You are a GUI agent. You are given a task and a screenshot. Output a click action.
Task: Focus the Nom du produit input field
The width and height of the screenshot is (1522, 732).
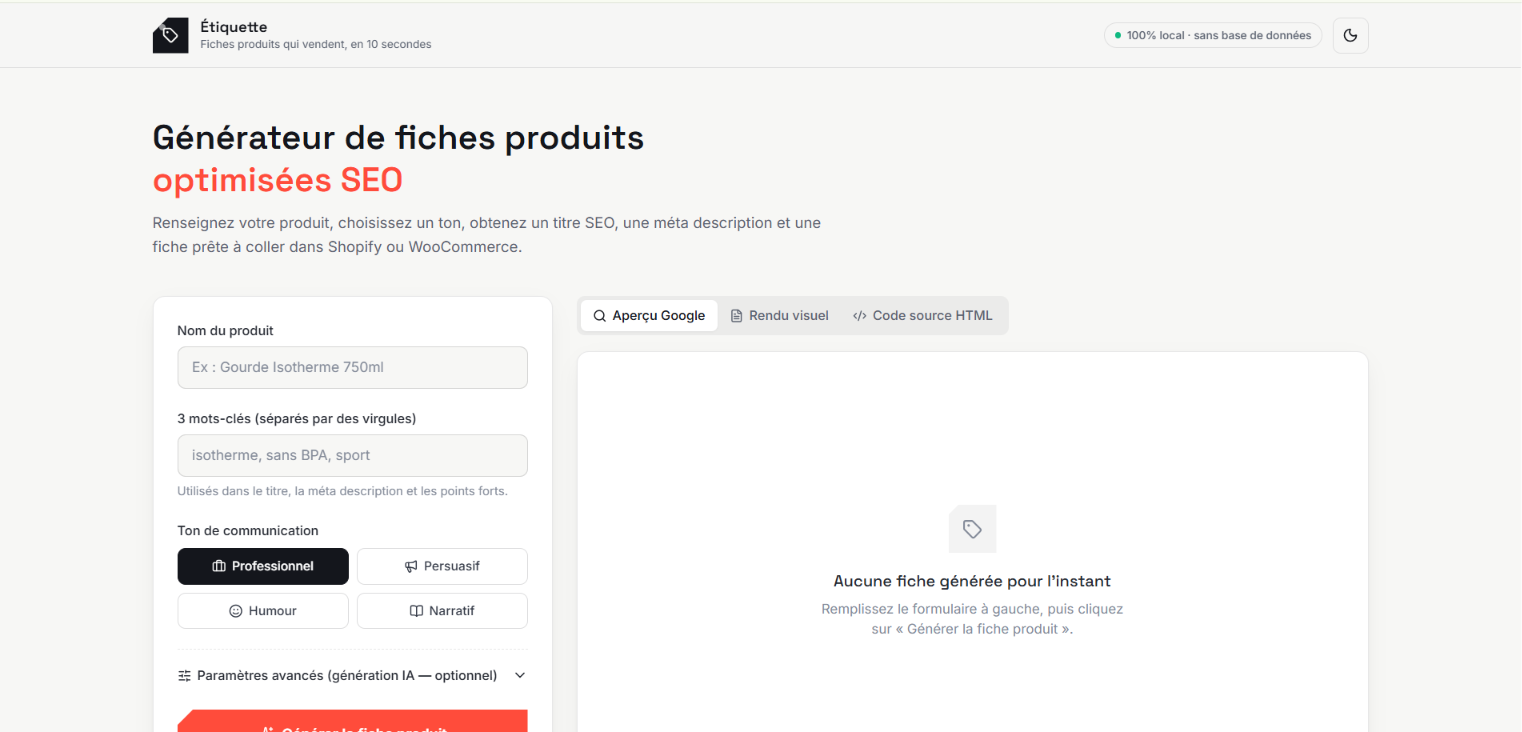coord(353,367)
